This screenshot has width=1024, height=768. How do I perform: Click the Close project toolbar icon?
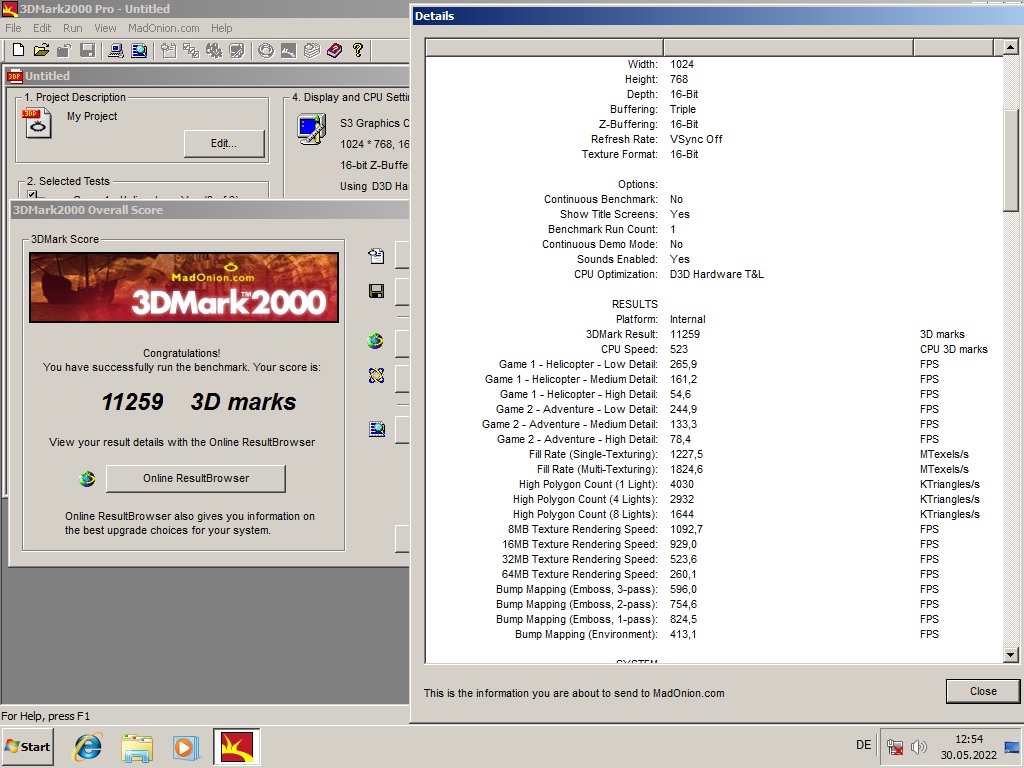[x=64, y=50]
